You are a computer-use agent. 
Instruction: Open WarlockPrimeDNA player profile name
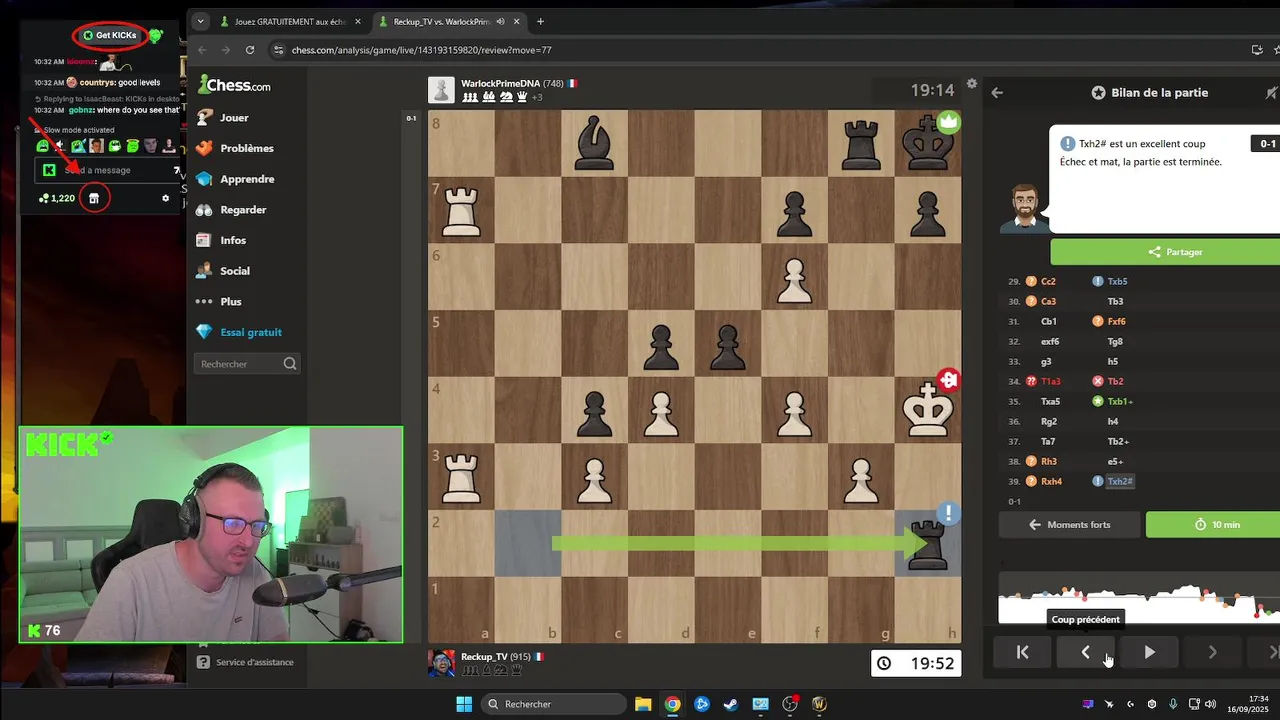point(500,83)
